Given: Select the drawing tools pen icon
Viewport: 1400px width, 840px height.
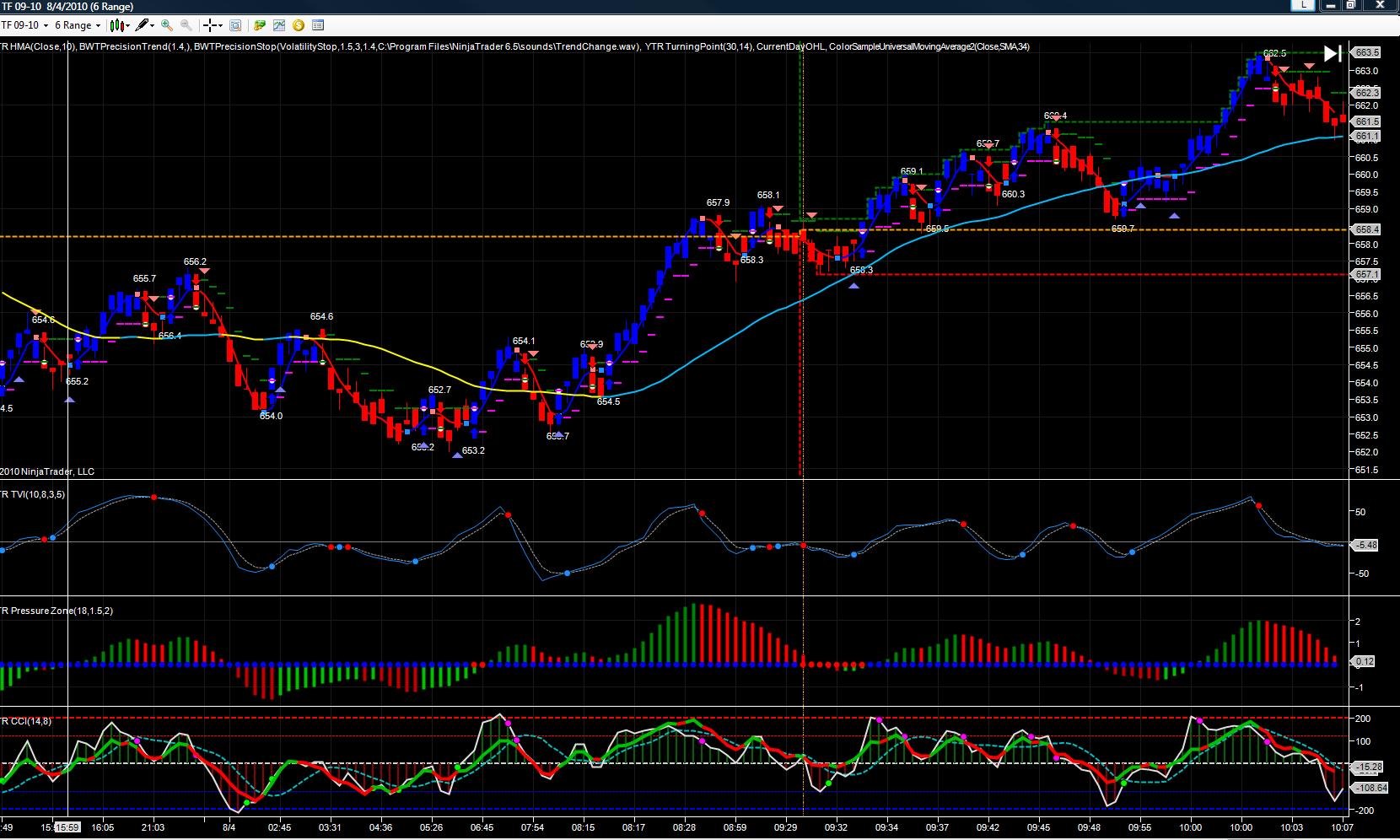Looking at the screenshot, I should click(x=143, y=25).
